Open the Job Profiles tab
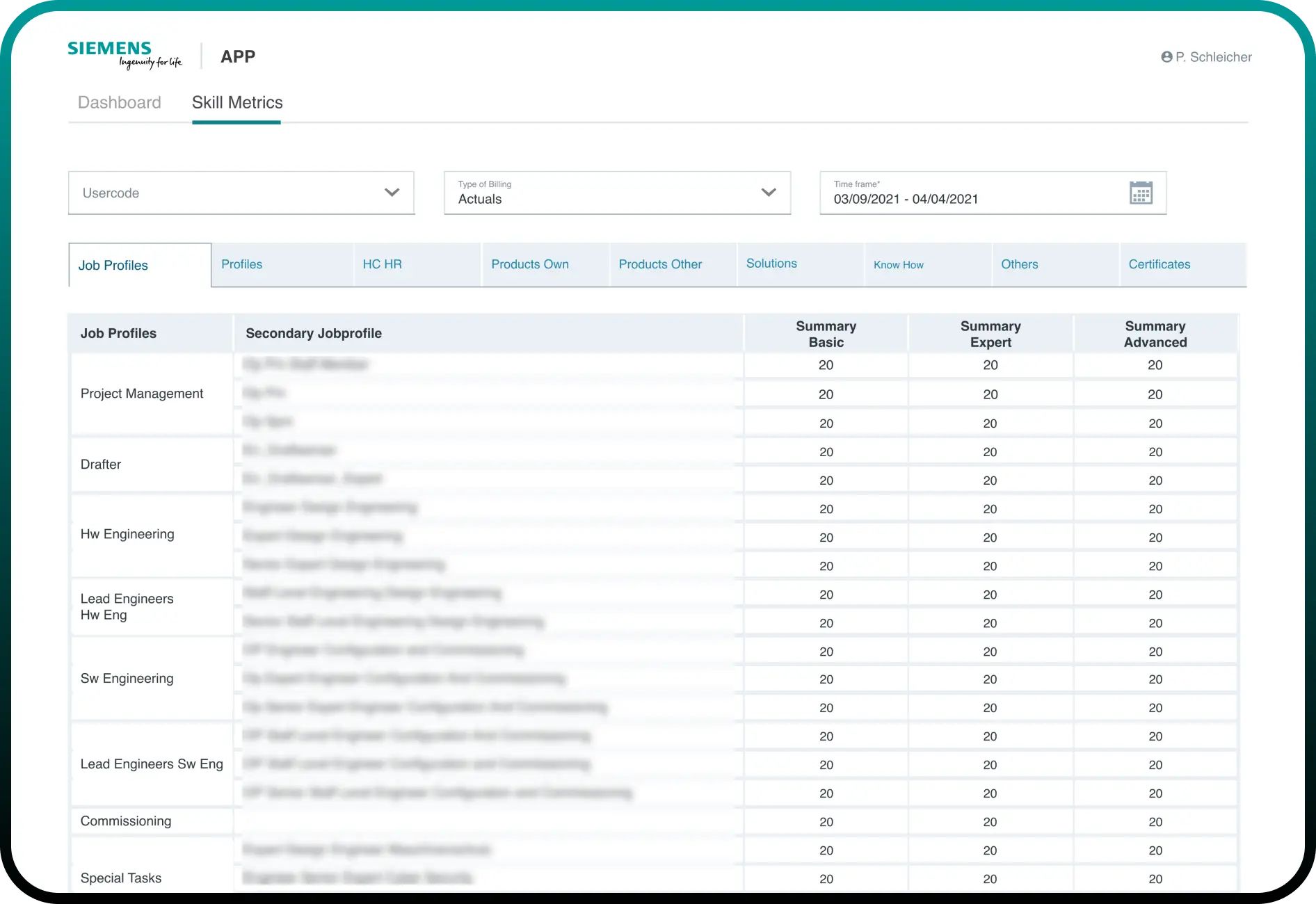This screenshot has height=904, width=1316. coord(140,265)
